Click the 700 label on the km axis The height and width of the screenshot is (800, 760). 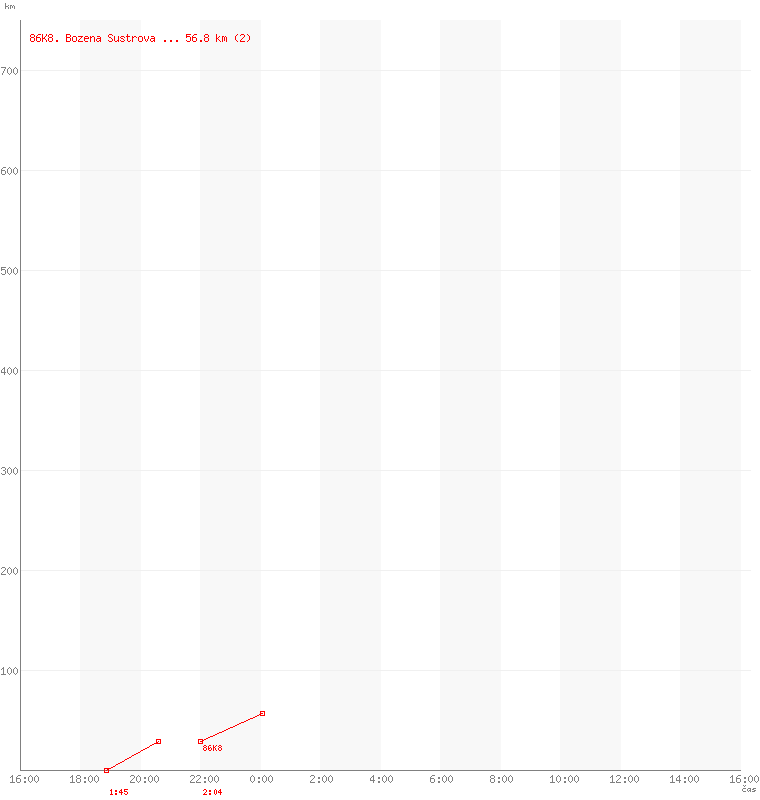point(11,70)
